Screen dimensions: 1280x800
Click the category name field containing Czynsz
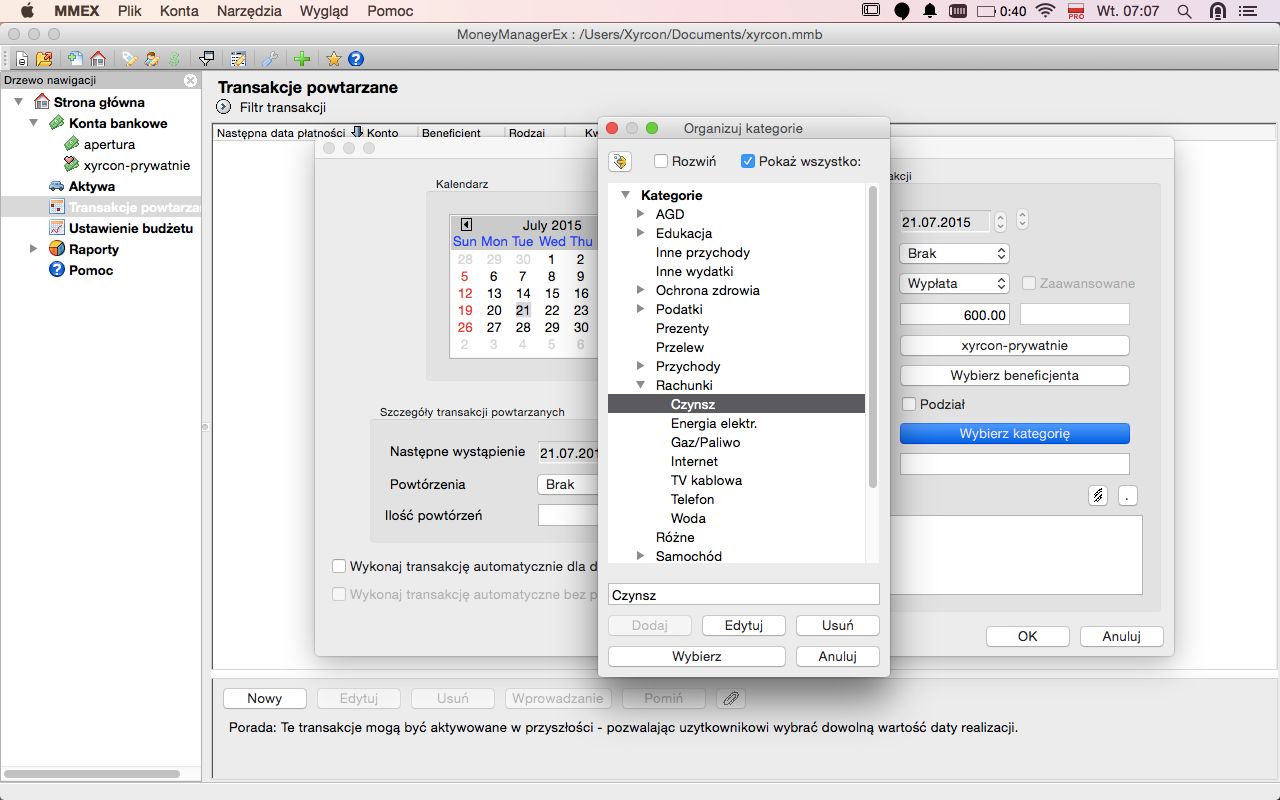click(x=744, y=595)
